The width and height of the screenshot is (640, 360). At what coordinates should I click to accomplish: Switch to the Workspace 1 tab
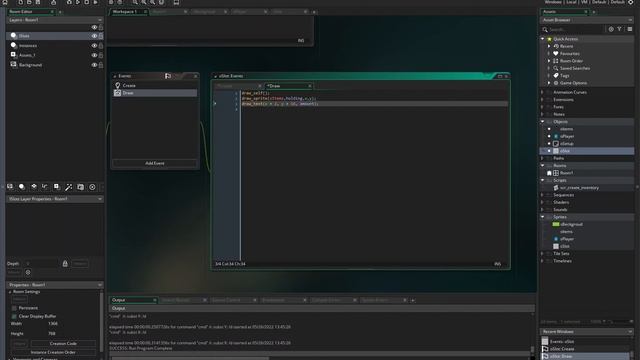click(x=129, y=12)
